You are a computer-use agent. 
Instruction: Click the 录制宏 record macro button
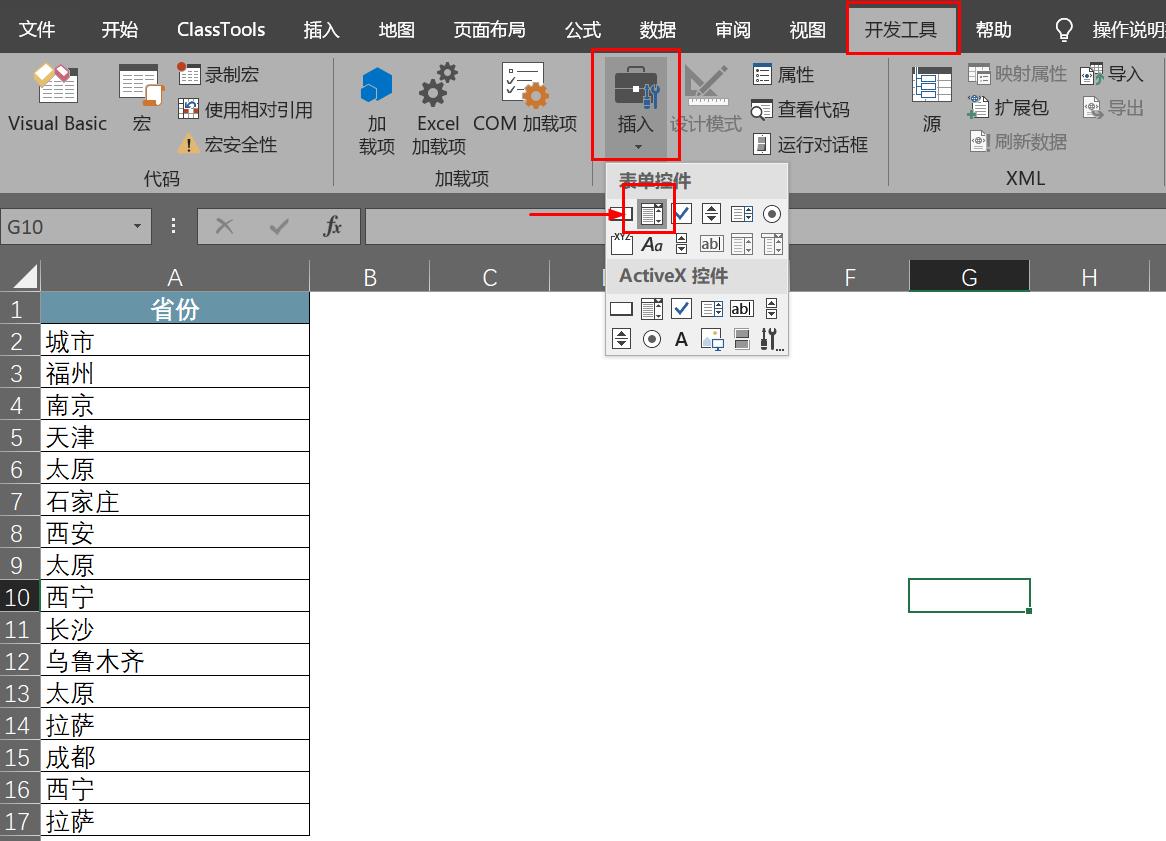point(219,74)
